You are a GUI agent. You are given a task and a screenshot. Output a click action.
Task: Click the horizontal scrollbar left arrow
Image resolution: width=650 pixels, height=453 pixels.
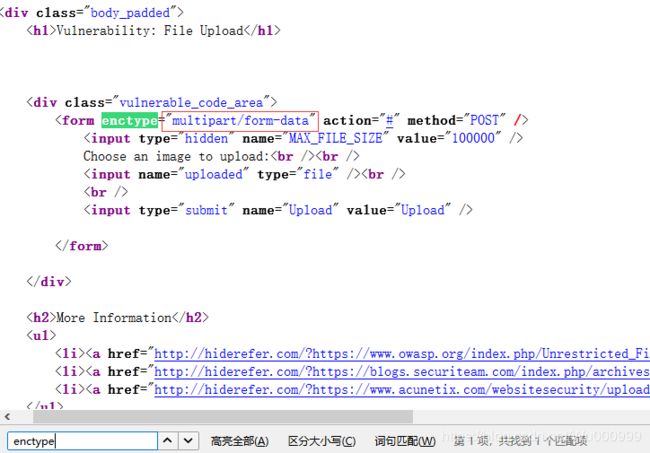7,417
